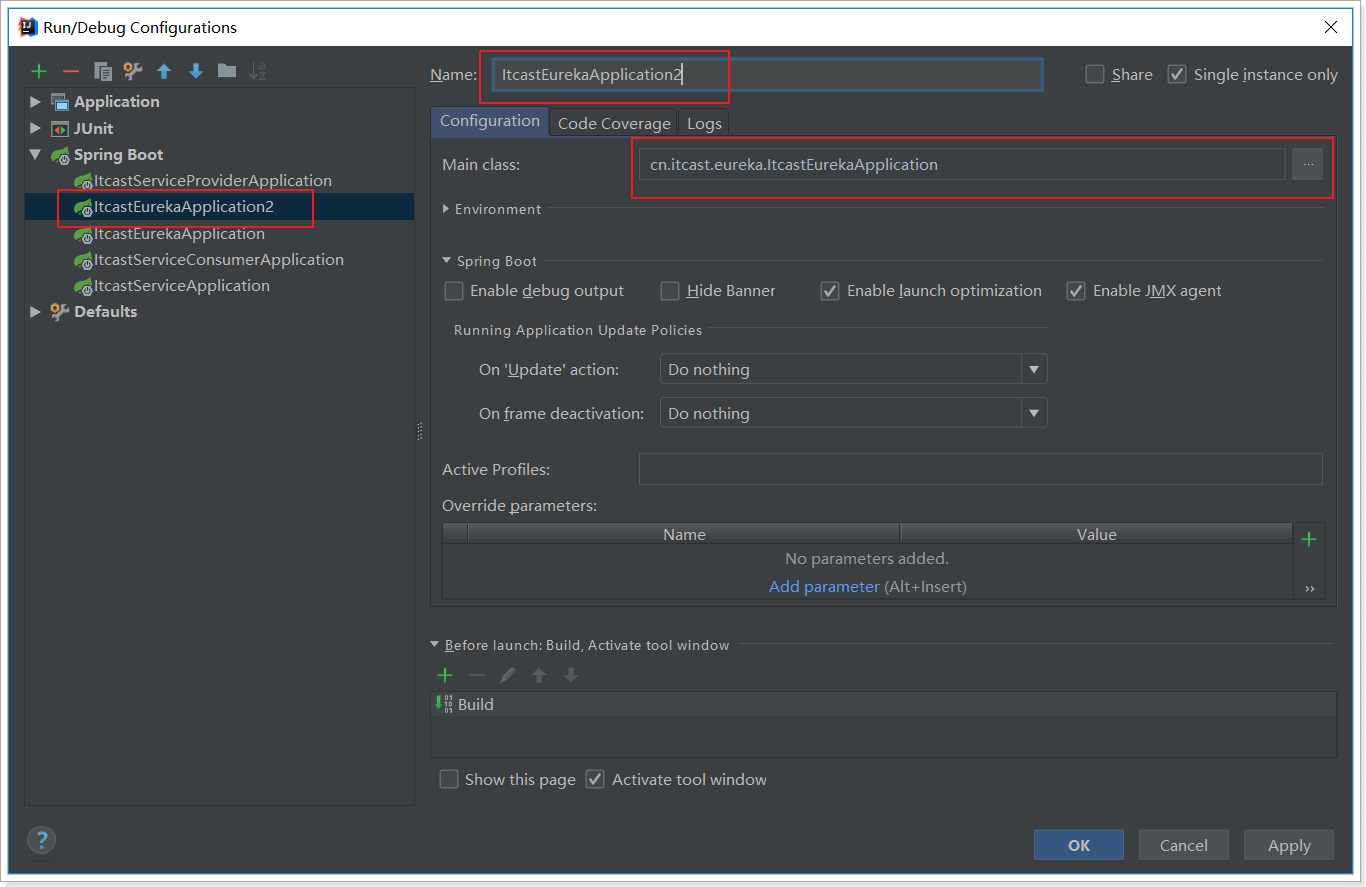1366x887 pixels.
Task: Expand the JUnit configurations node
Action: [x=36, y=128]
